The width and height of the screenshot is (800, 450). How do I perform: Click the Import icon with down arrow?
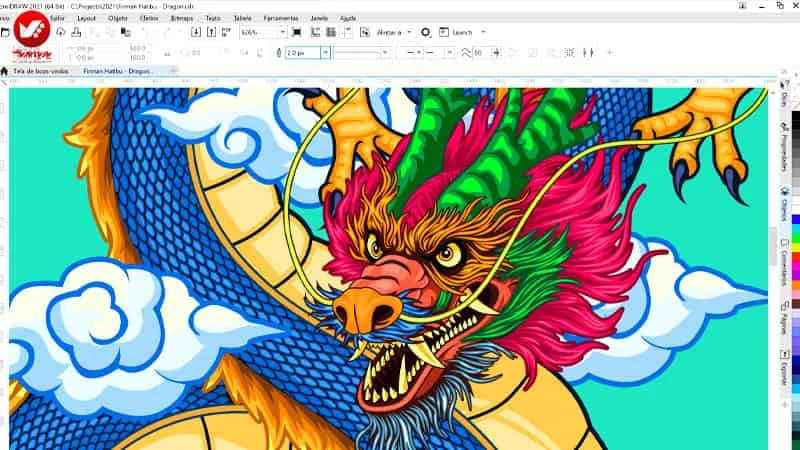(195, 32)
